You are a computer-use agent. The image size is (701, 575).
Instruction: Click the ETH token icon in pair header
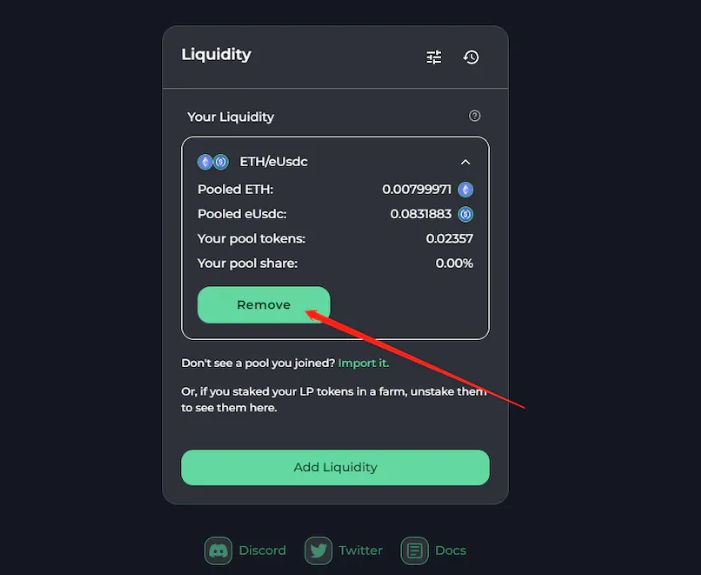pyautogui.click(x=205, y=162)
